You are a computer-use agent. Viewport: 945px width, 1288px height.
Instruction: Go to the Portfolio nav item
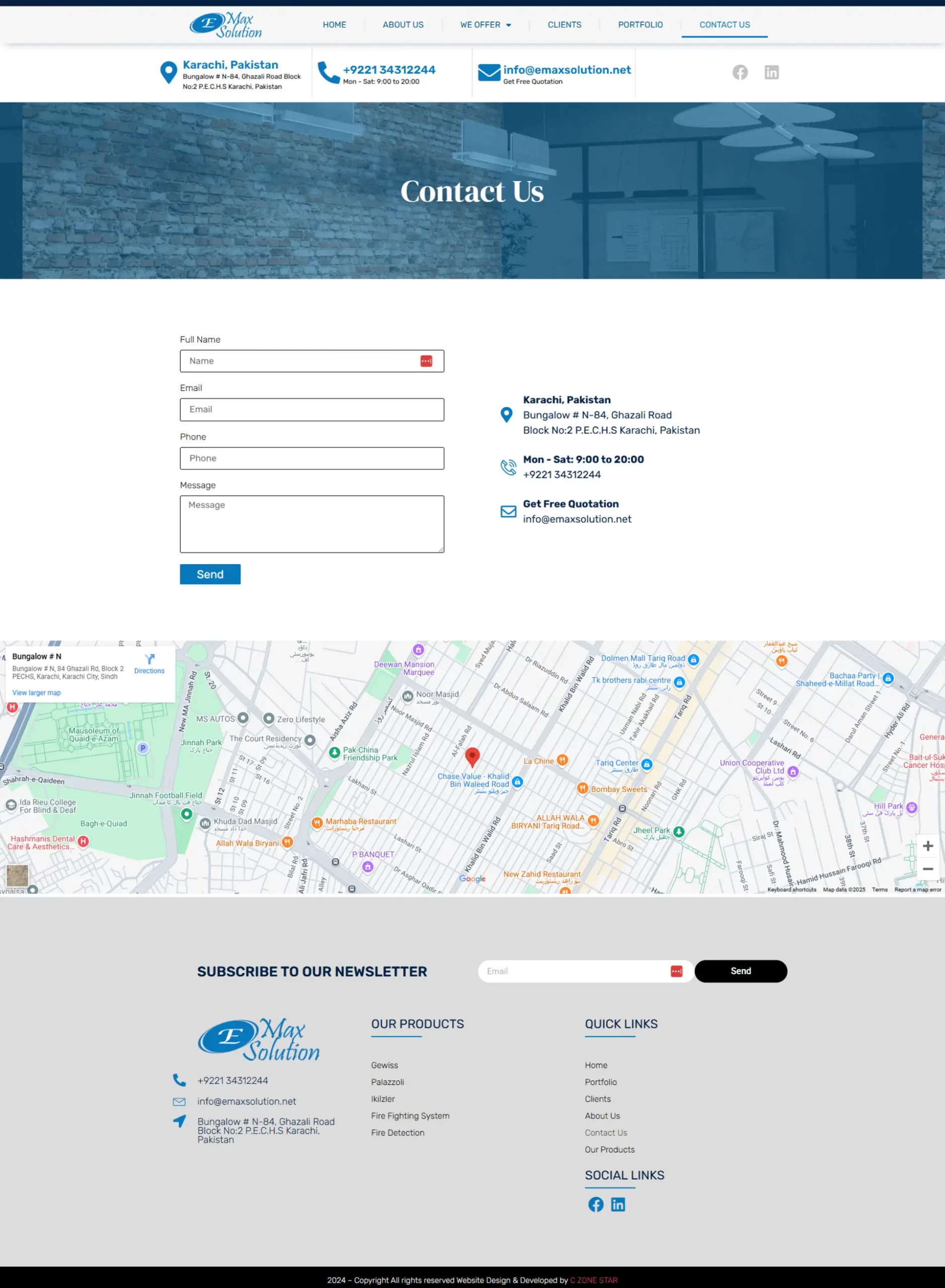(640, 25)
